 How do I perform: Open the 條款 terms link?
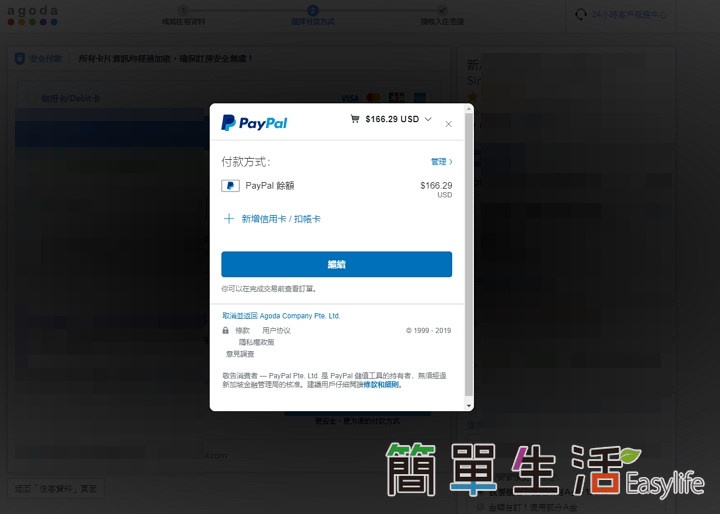pos(242,330)
